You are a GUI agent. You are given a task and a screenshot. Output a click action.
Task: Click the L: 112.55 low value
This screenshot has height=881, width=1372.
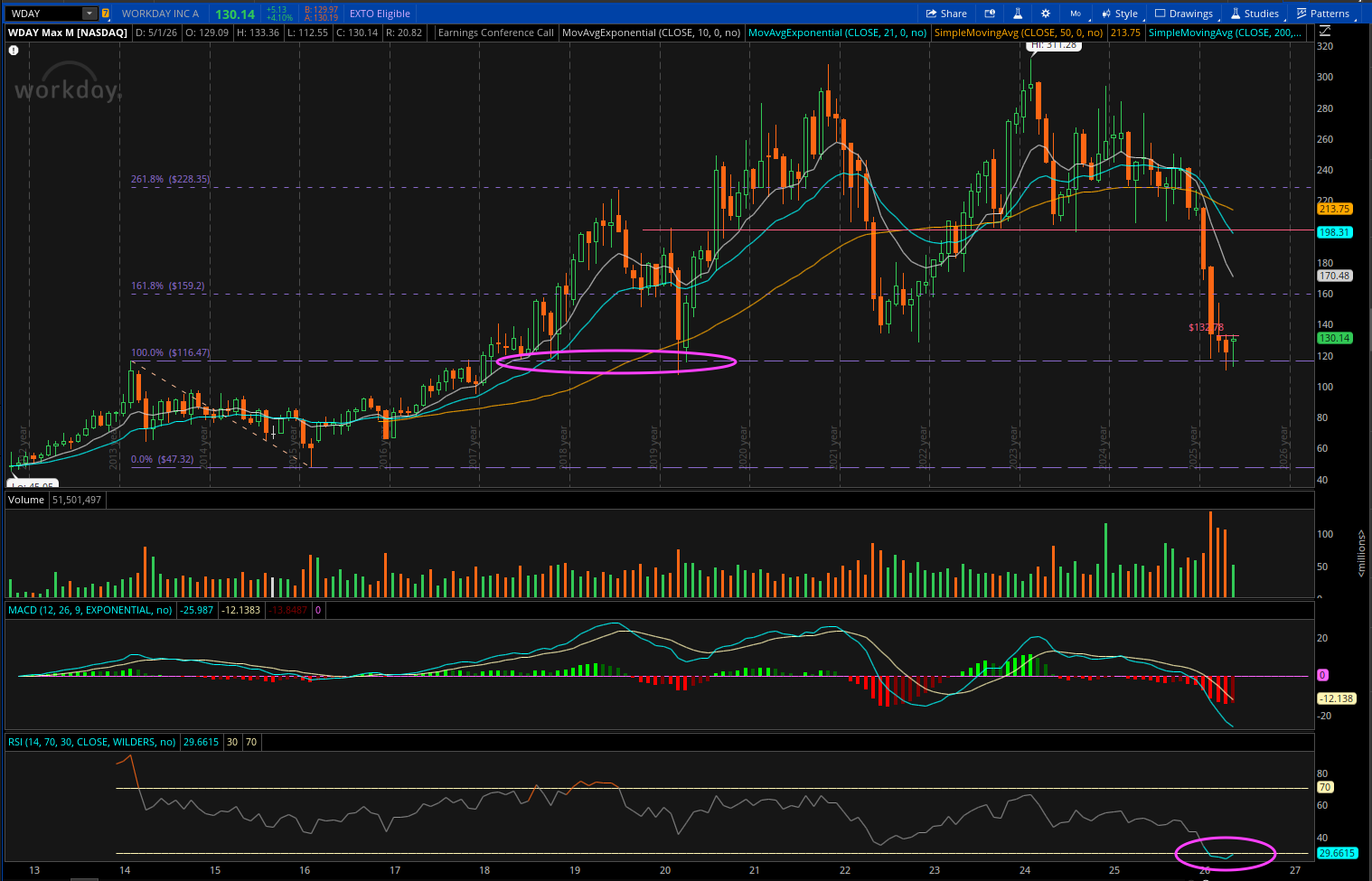306,33
